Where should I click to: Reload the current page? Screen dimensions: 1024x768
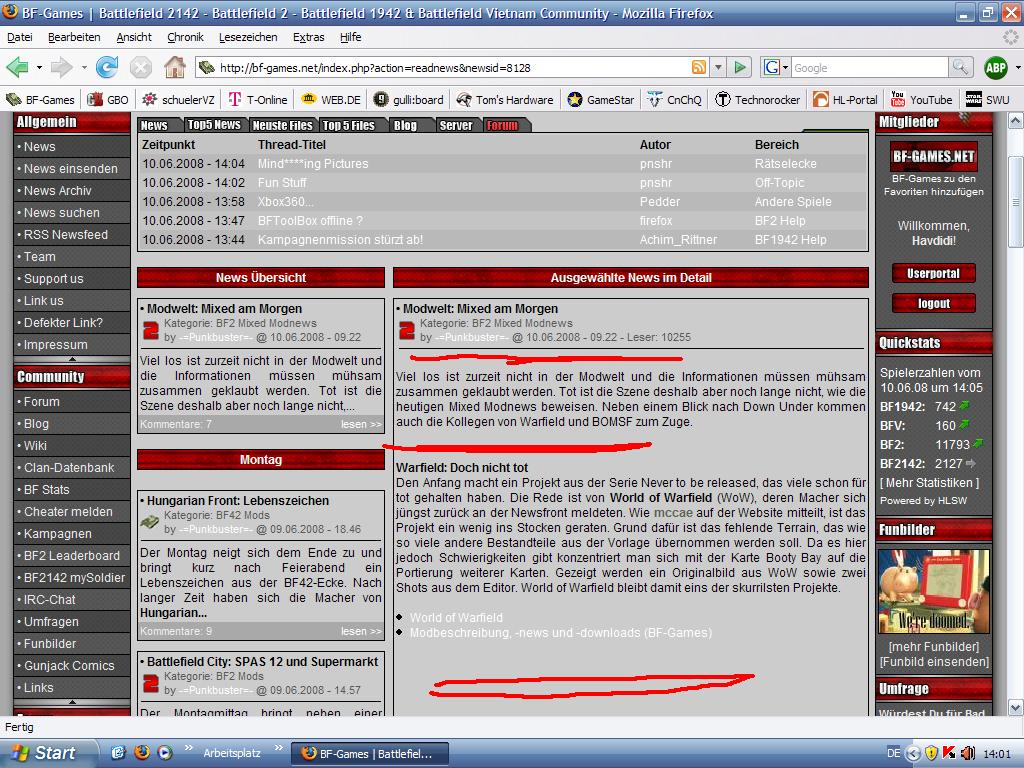pyautogui.click(x=106, y=67)
